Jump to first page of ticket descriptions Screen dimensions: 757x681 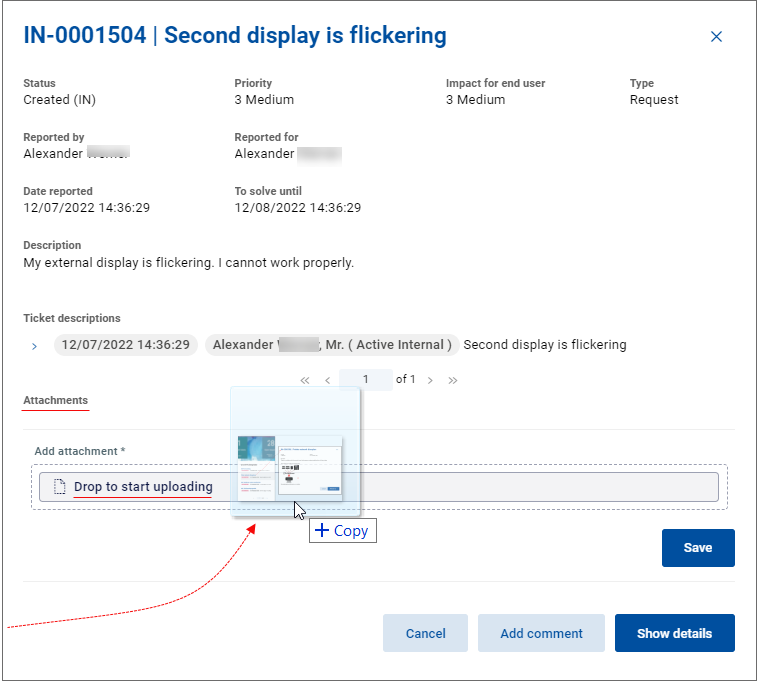[305, 381]
